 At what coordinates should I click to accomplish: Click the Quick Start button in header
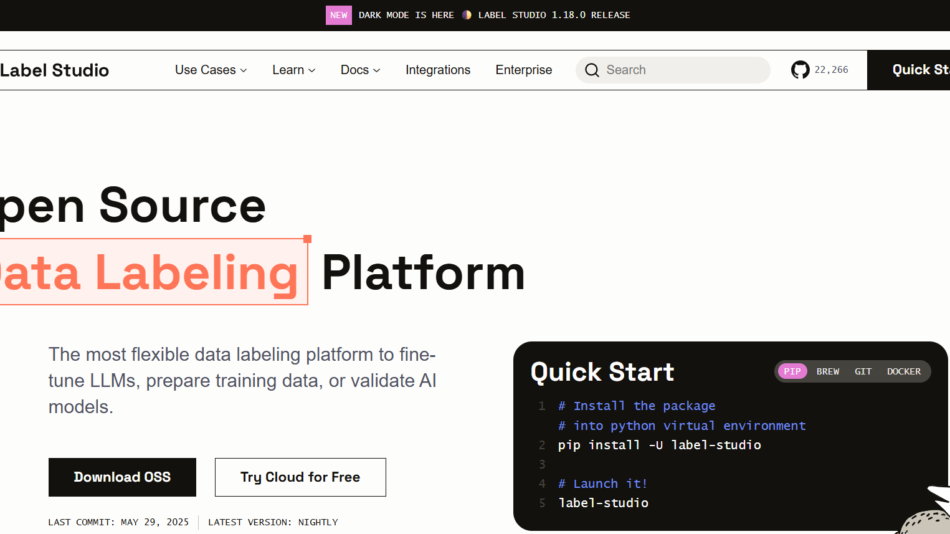(x=915, y=70)
